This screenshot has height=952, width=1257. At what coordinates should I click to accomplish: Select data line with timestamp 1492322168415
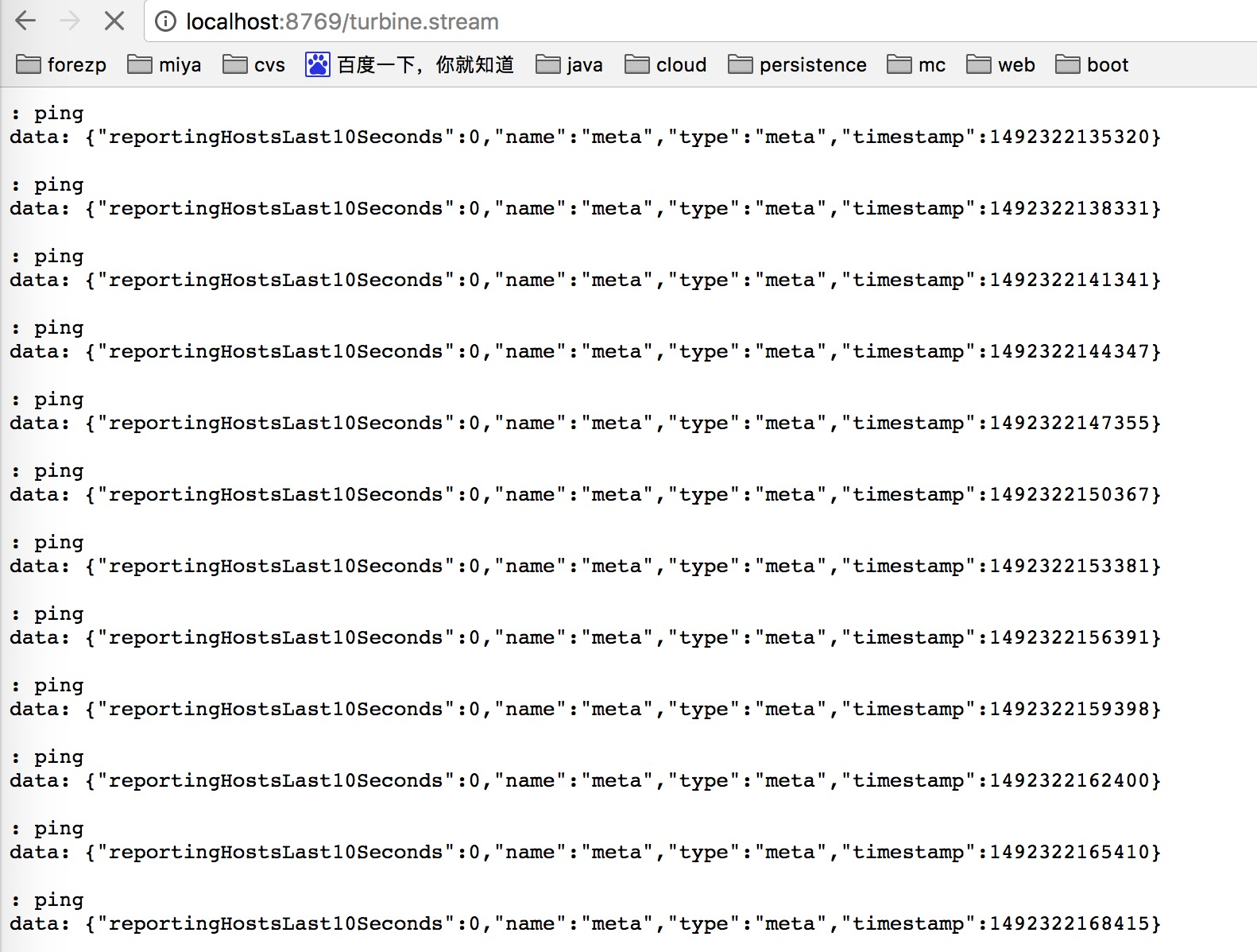tap(585, 923)
